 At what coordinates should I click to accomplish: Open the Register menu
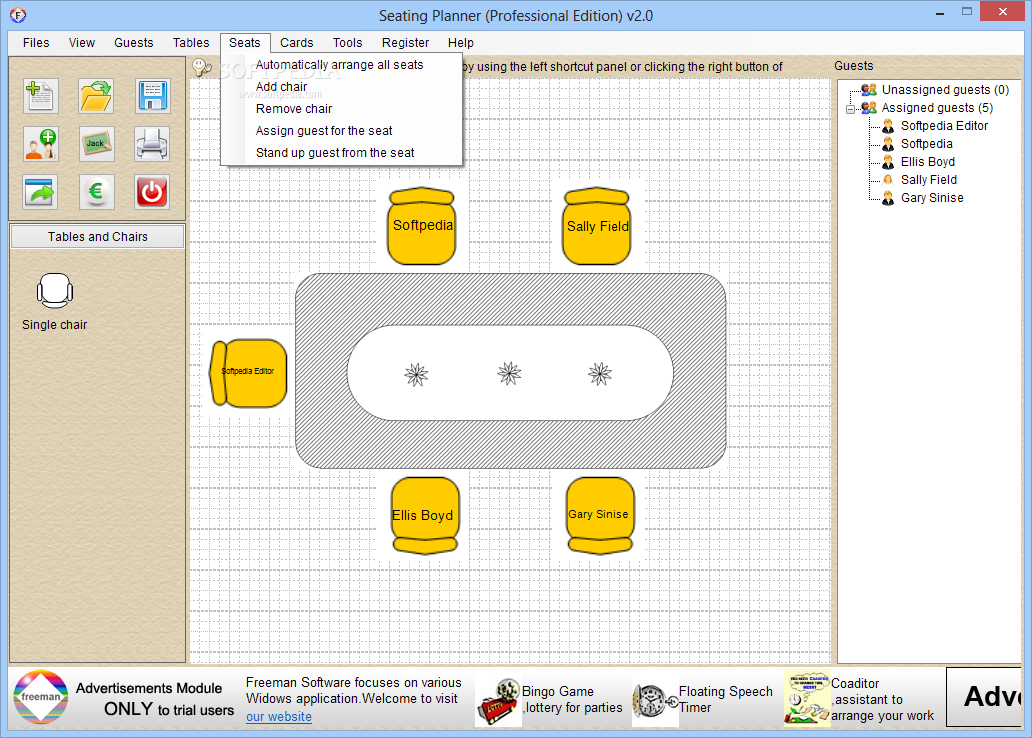pyautogui.click(x=405, y=43)
